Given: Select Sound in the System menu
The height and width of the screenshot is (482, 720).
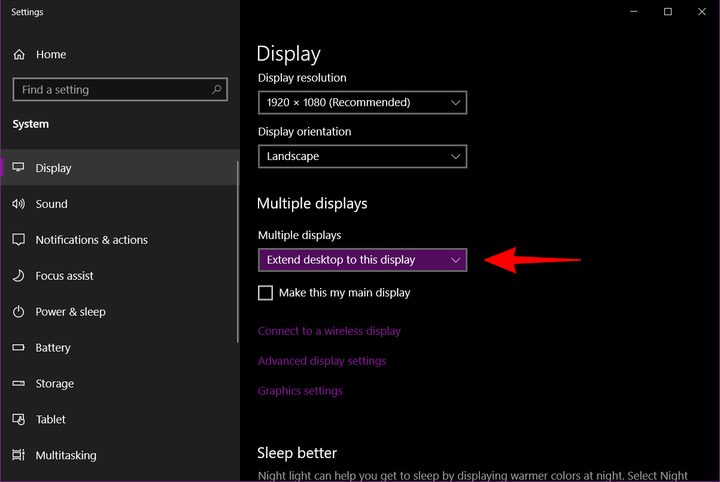Looking at the screenshot, I should pyautogui.click(x=119, y=204).
